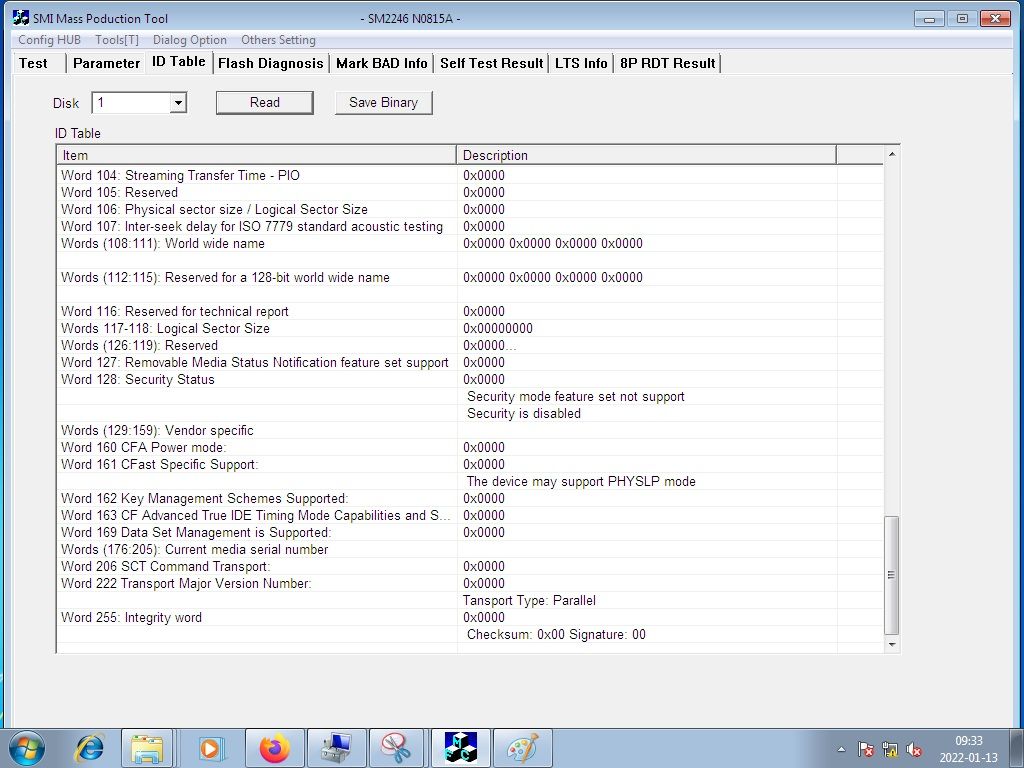The width and height of the screenshot is (1024, 768).
Task: Select row Words (126:119): Reserved
Action: (470, 345)
